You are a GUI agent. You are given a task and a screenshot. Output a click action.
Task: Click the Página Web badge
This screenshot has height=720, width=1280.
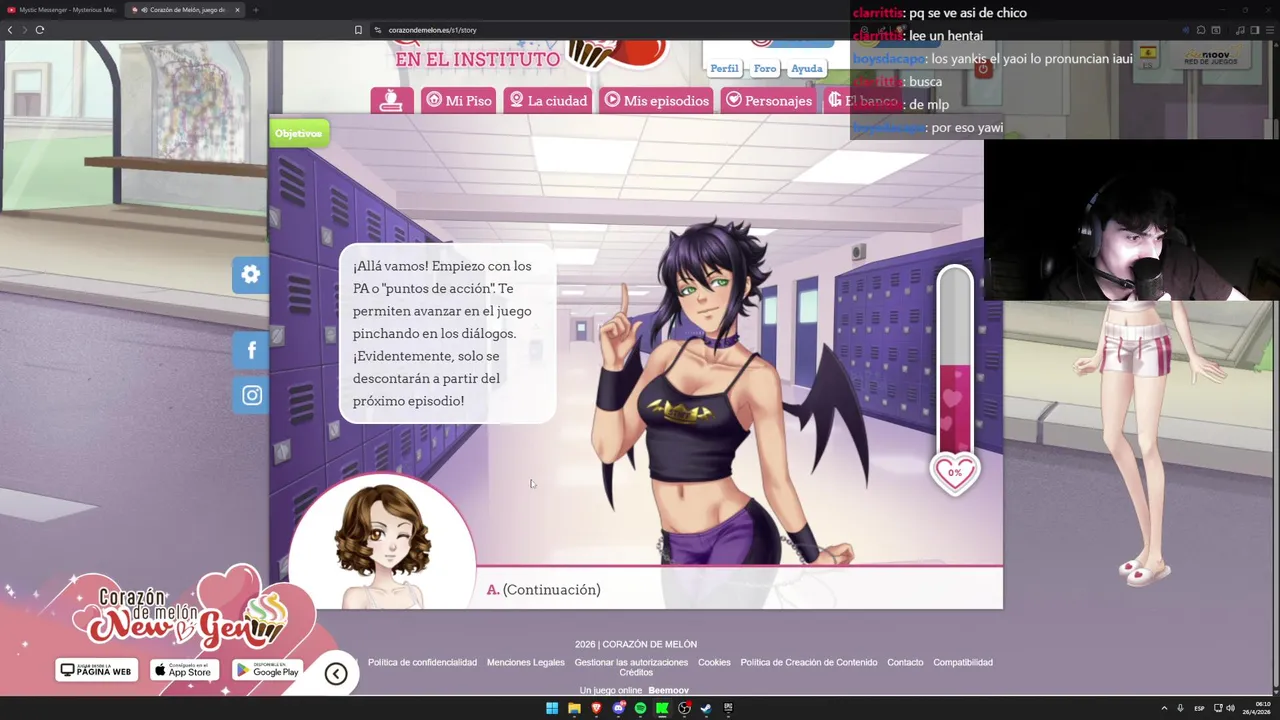coord(97,670)
